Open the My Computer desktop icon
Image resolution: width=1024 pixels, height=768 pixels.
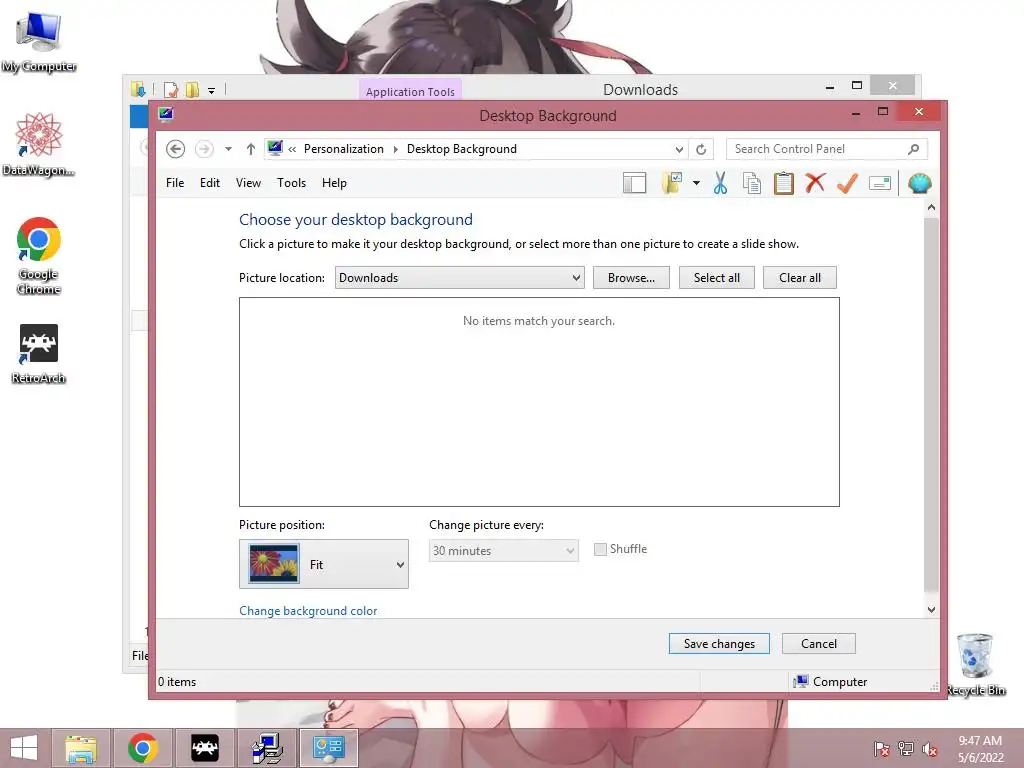tap(39, 42)
